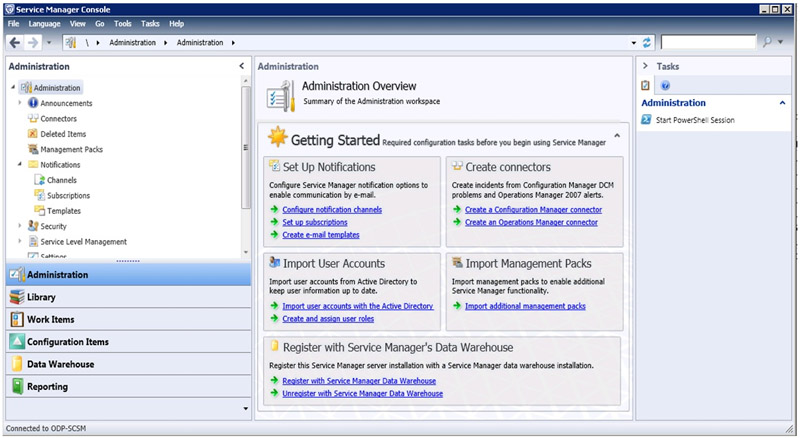Image resolution: width=800 pixels, height=438 pixels.
Task: Open Create and assign user roles link
Action: (x=328, y=319)
